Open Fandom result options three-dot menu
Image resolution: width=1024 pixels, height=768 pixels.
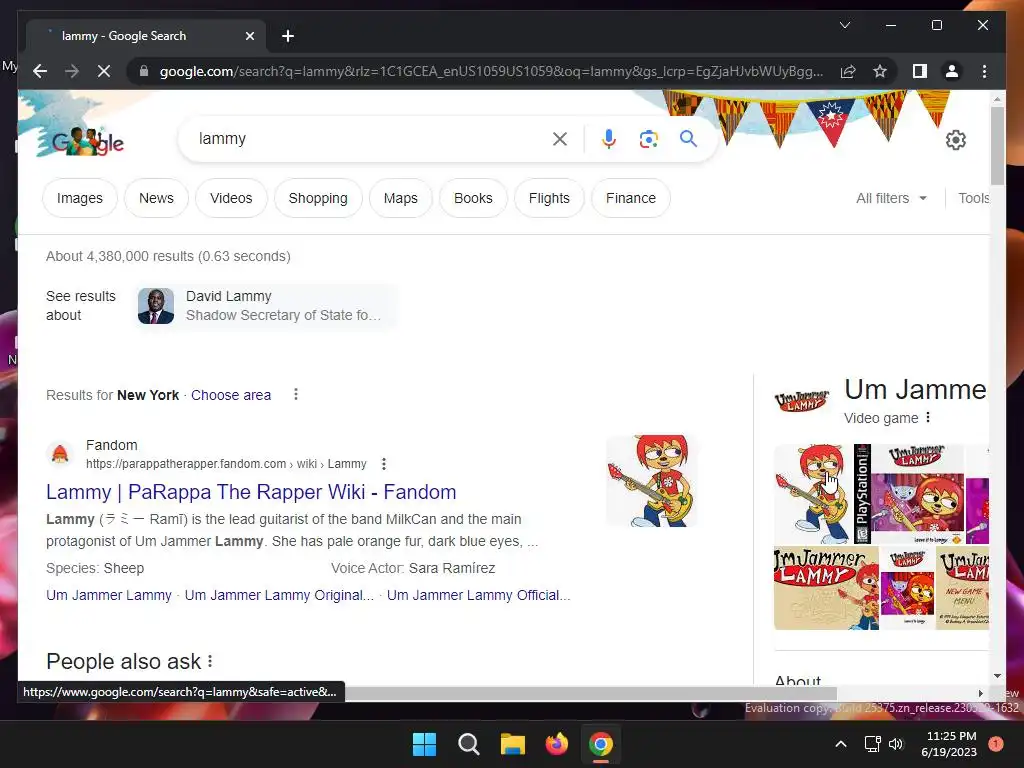point(384,464)
